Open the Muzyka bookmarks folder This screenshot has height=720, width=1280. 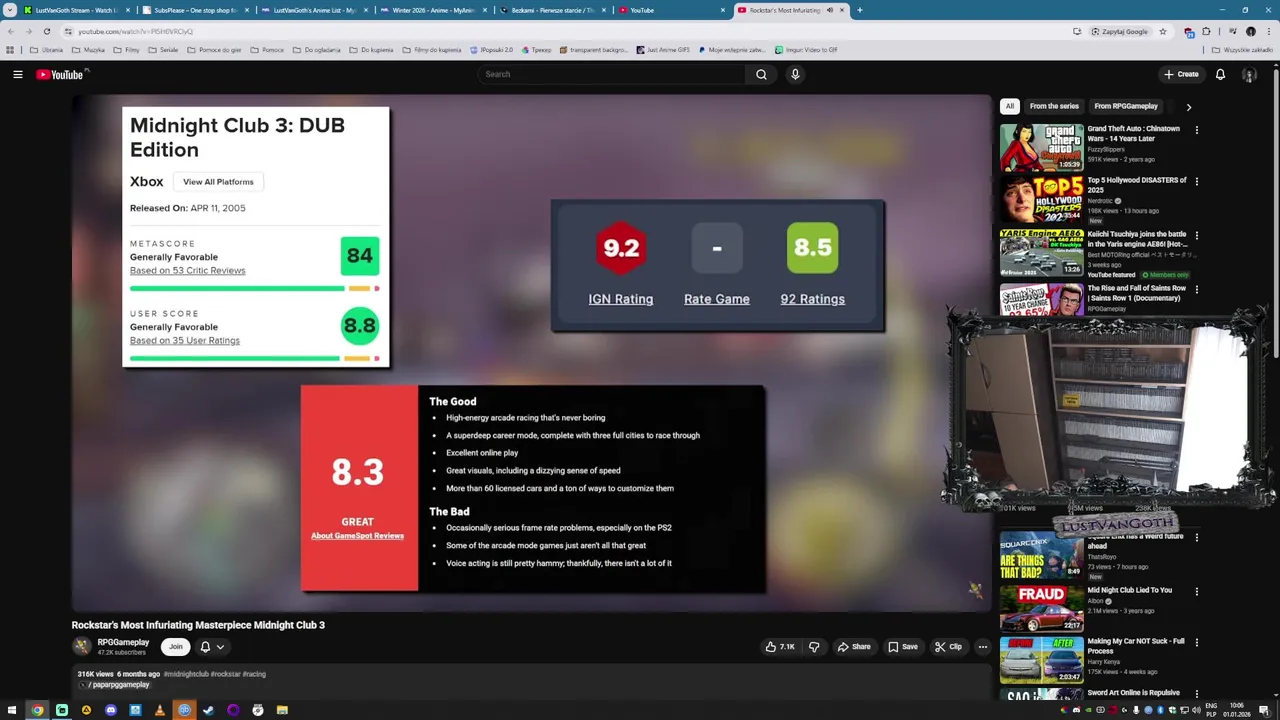88,49
